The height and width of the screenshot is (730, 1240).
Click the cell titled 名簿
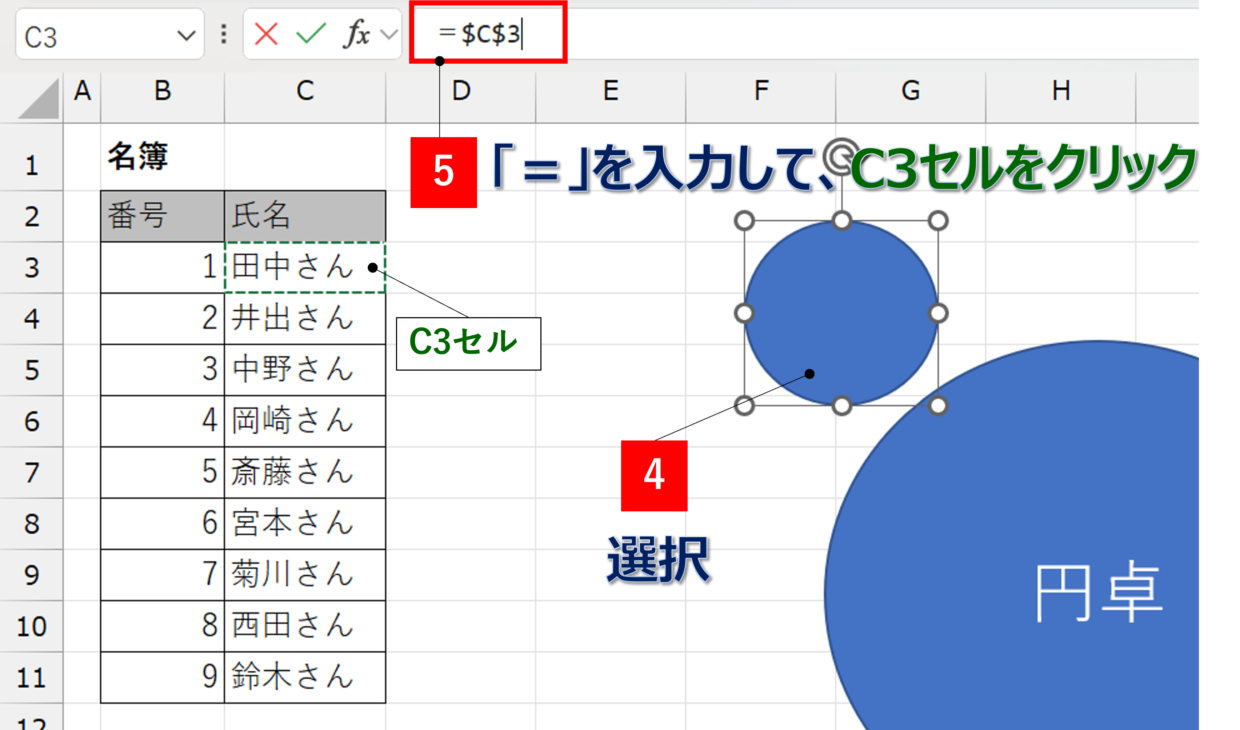click(162, 157)
